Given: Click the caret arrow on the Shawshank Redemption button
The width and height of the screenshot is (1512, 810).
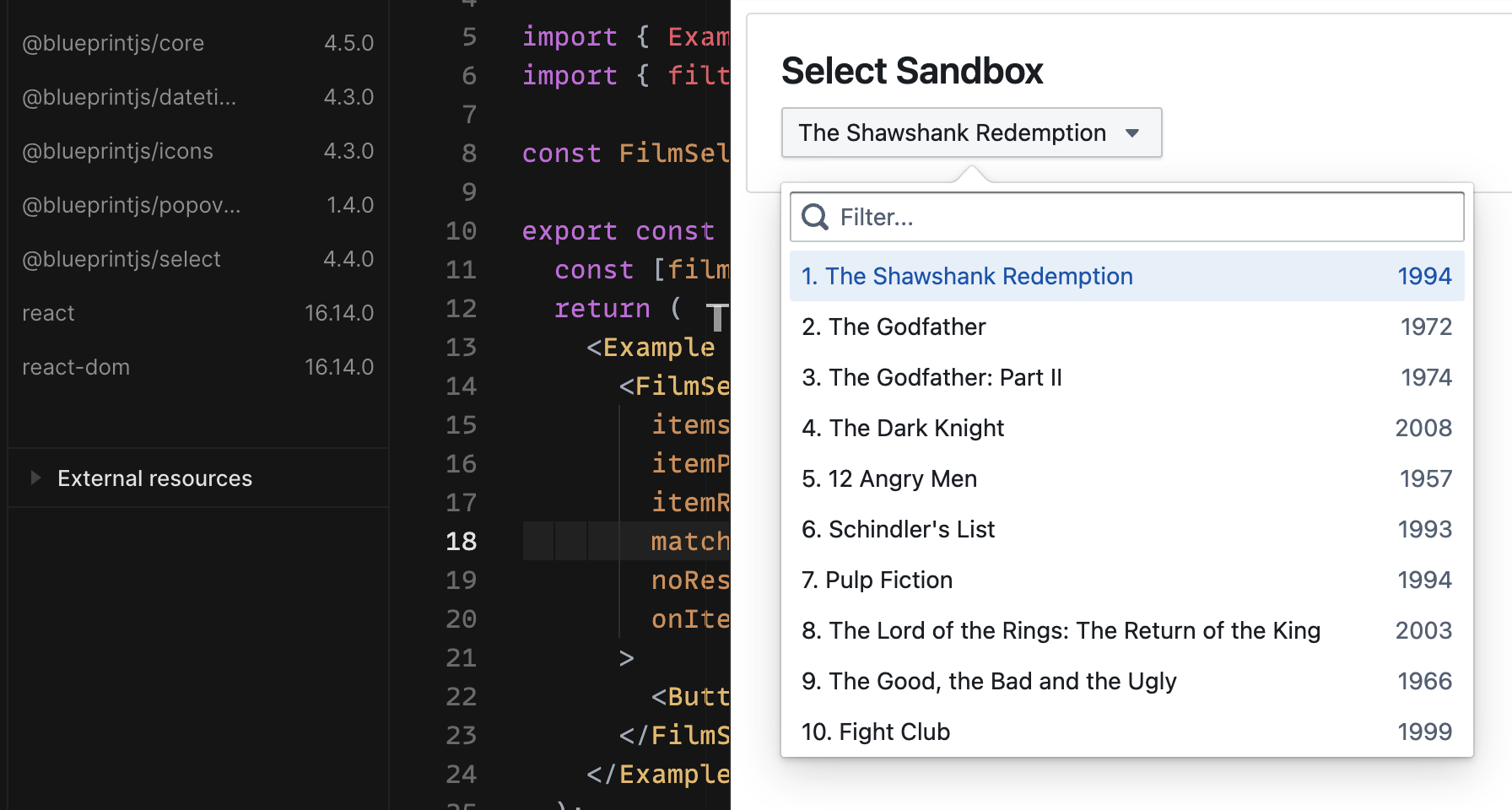Looking at the screenshot, I should point(1134,132).
